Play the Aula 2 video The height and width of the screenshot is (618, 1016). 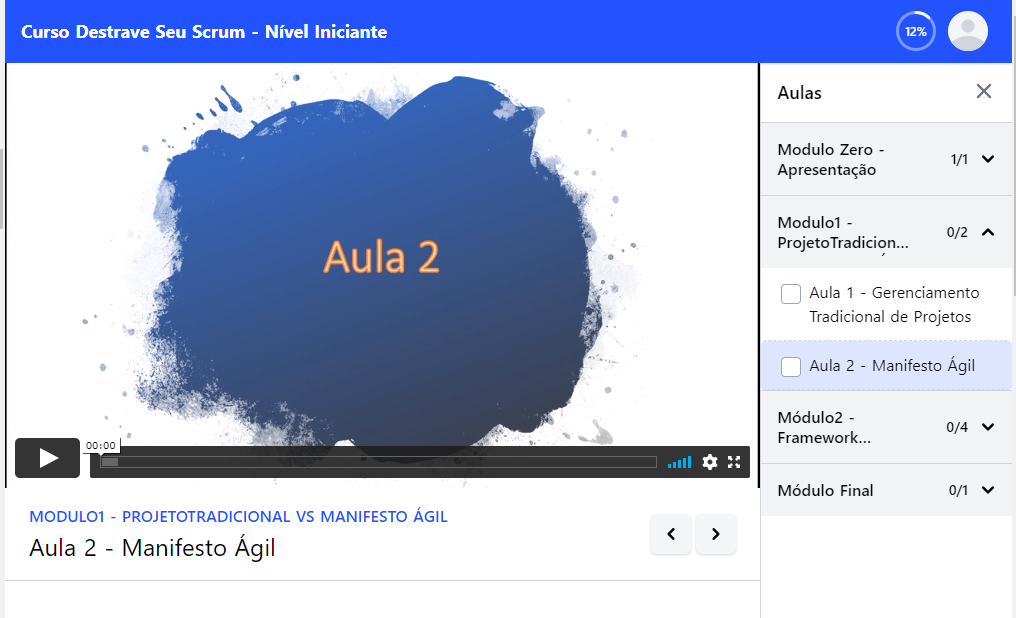[x=47, y=458]
